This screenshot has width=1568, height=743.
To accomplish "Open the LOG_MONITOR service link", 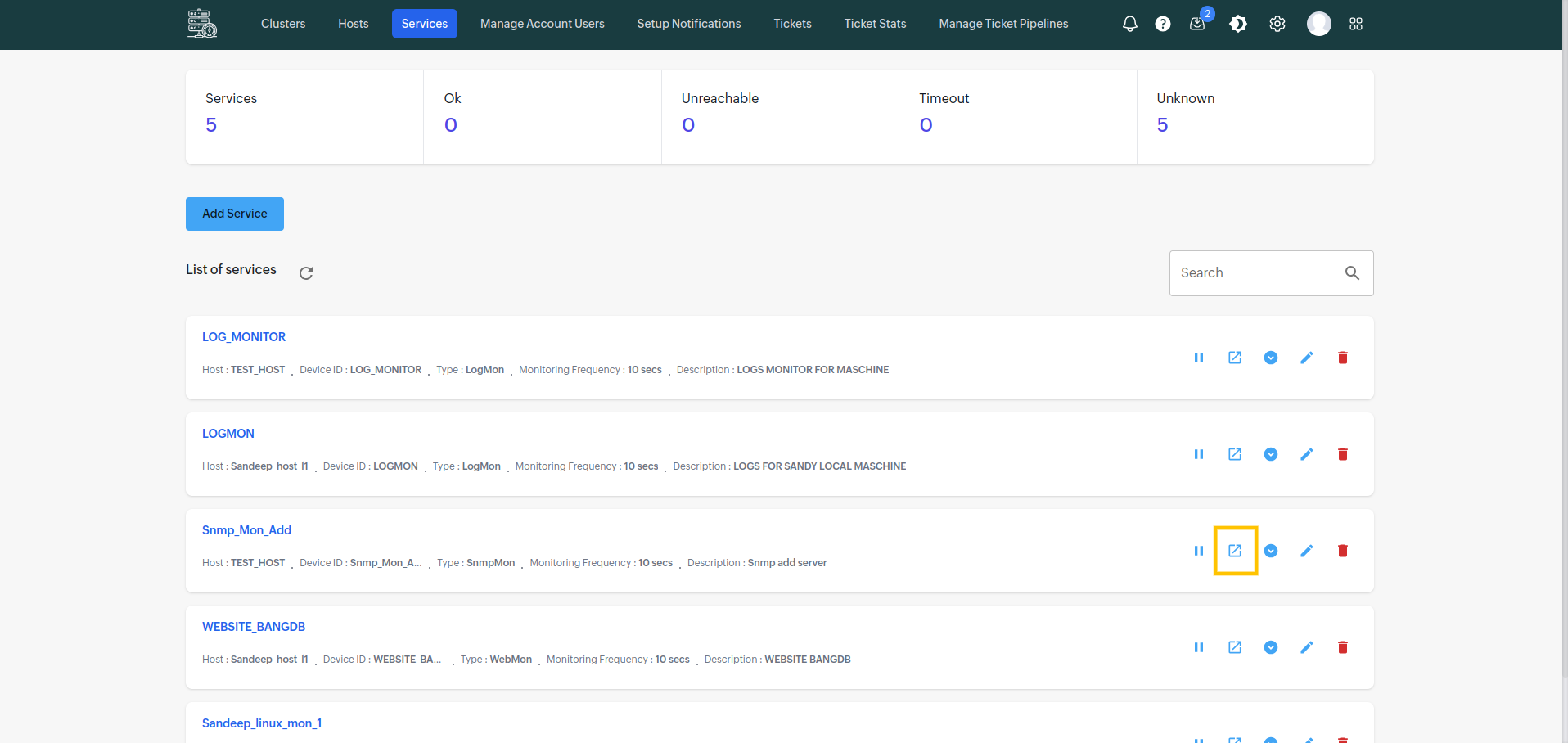I will (244, 337).
